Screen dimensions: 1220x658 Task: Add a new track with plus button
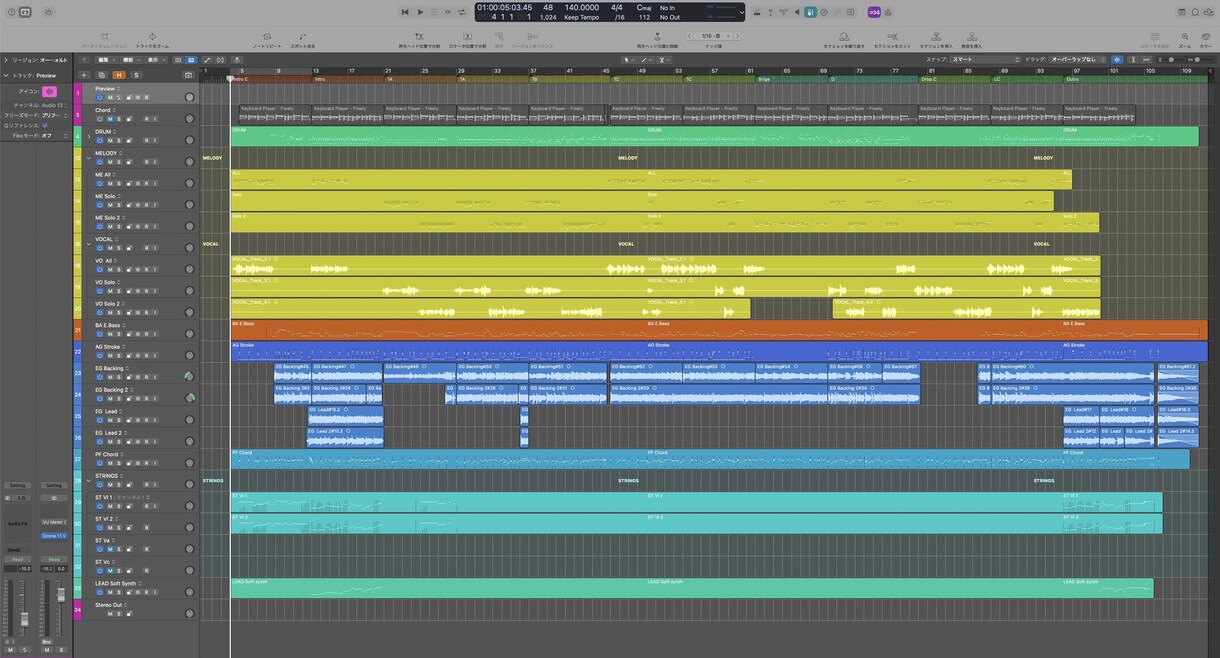[84, 75]
